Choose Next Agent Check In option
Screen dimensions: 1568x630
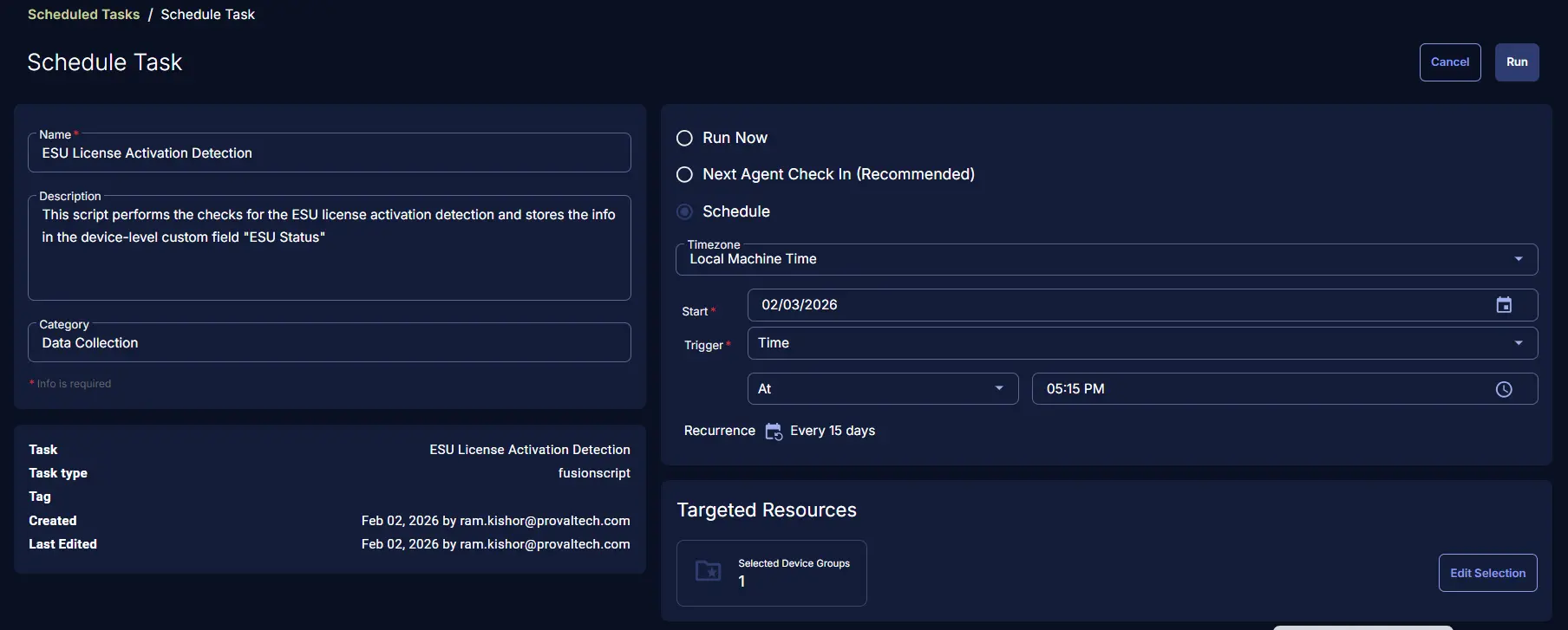(x=684, y=175)
